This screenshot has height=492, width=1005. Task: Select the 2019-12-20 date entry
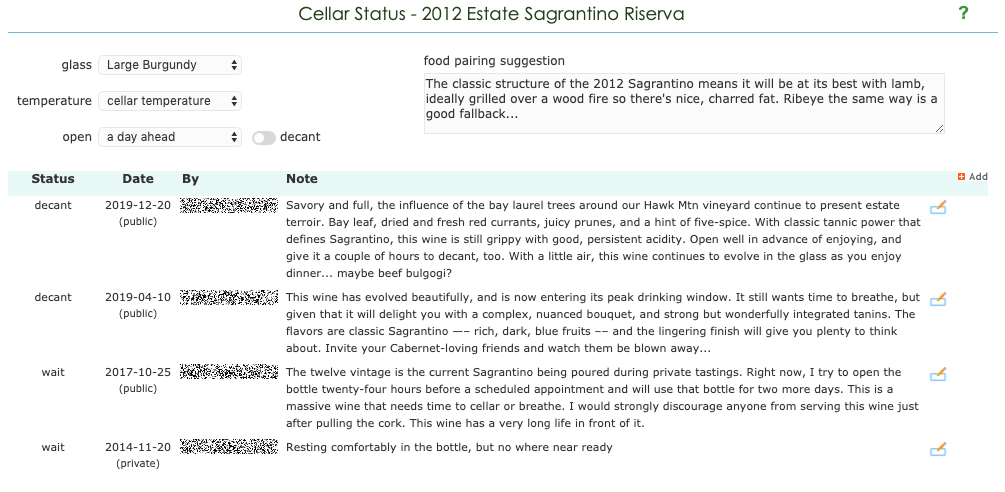tap(138, 205)
